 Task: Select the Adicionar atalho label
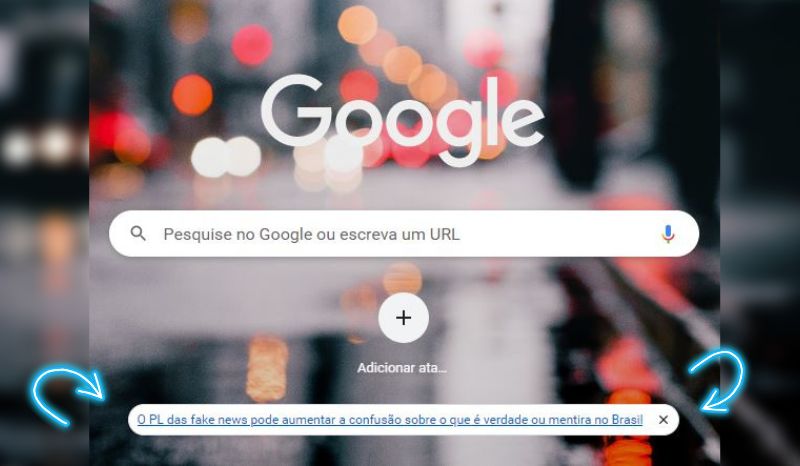(402, 368)
